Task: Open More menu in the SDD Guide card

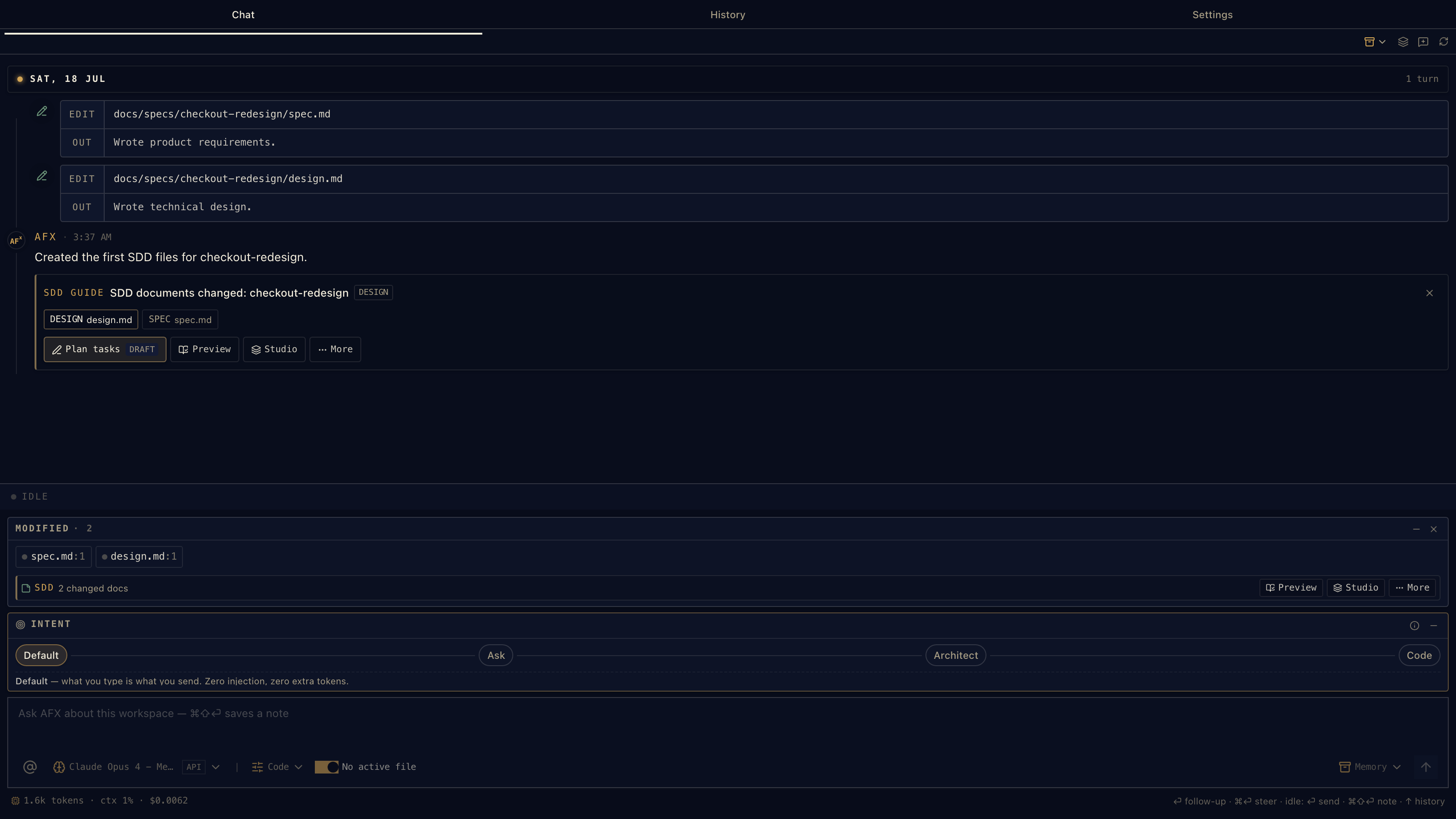Action: (x=335, y=349)
